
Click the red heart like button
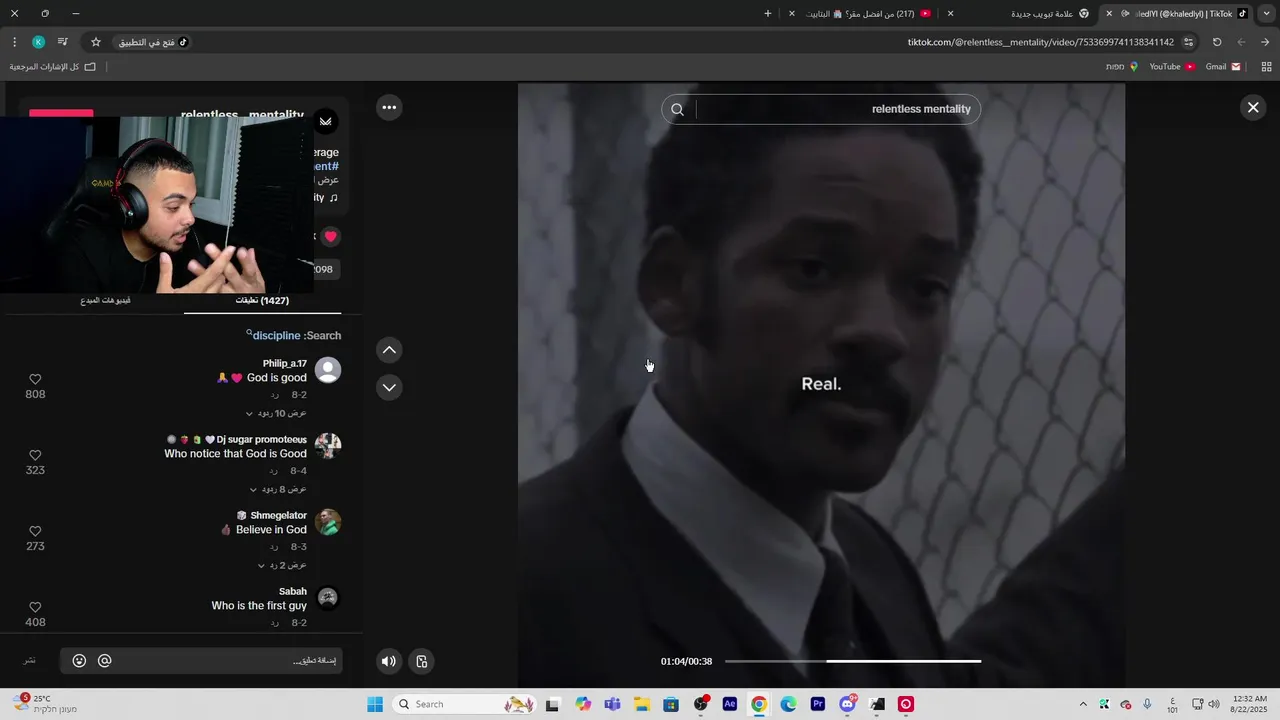(330, 237)
